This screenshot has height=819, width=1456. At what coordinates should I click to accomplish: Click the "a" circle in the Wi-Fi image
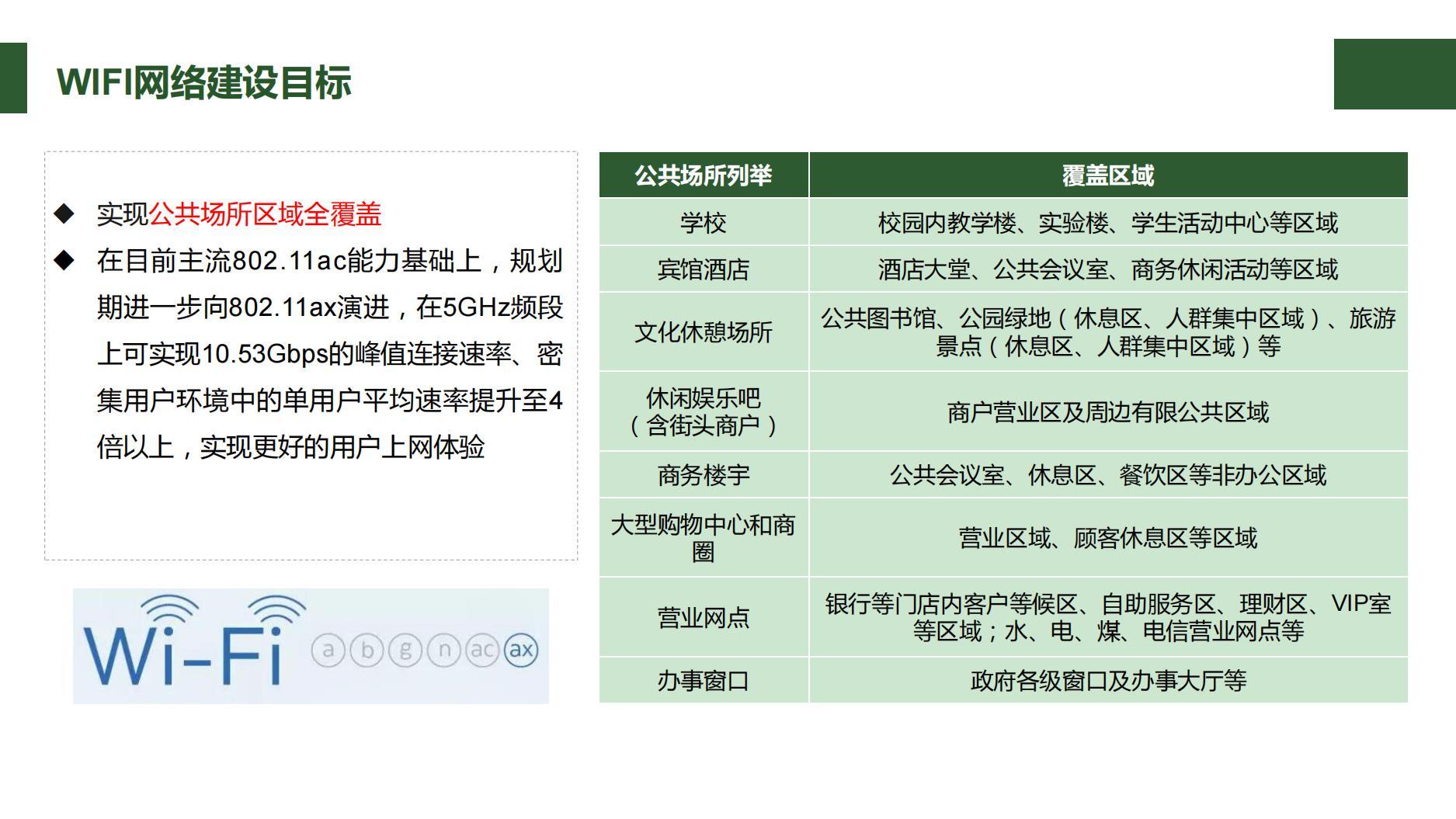coord(328,650)
